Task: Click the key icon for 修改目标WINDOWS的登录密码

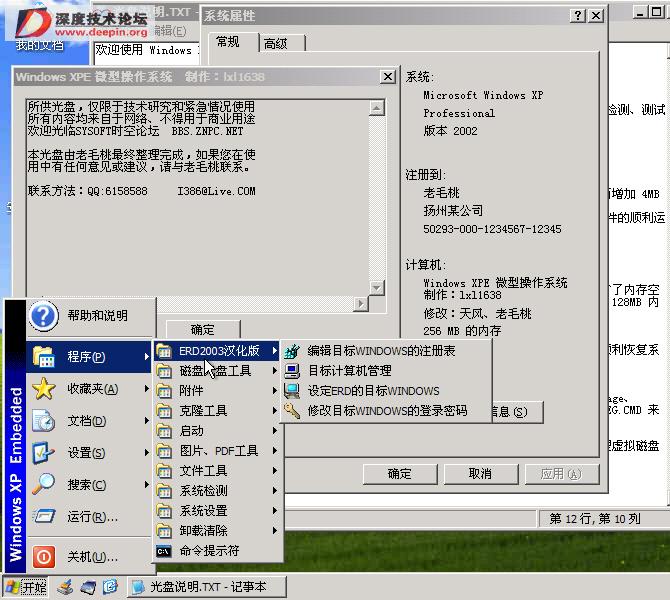Action: 292,411
